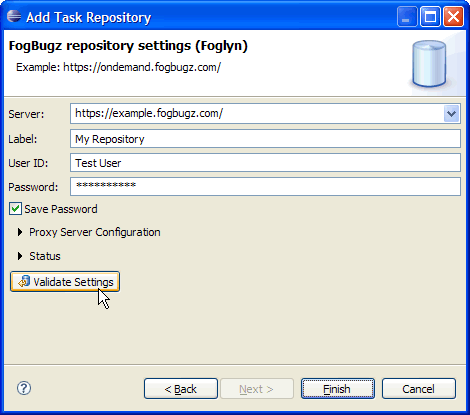Expand the Status section
470x415 pixels.
click(20, 256)
